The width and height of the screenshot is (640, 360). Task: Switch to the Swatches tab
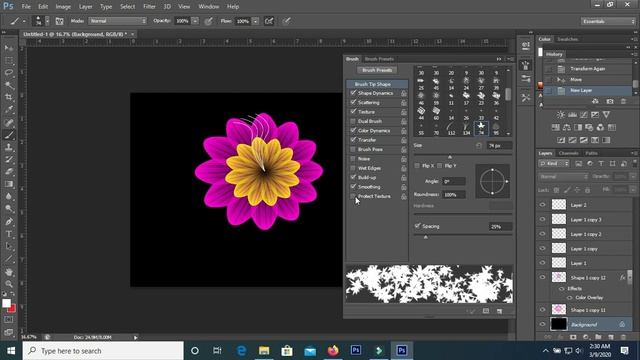point(567,39)
